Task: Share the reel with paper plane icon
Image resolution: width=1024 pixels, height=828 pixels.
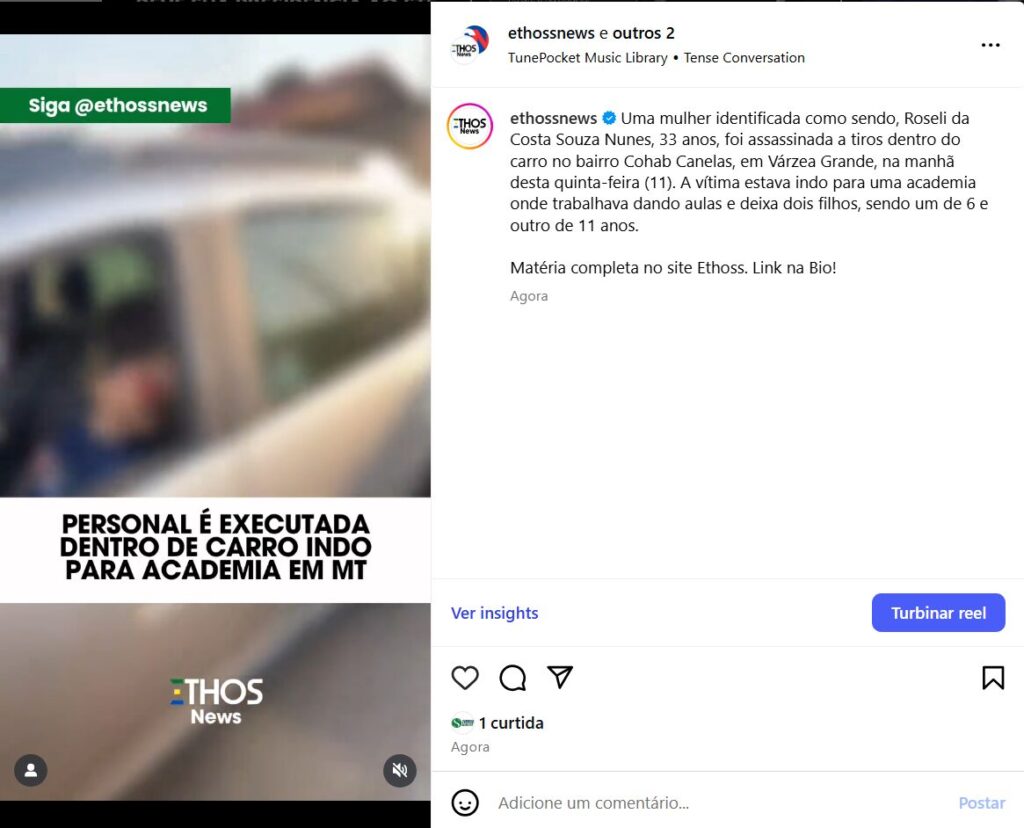Action: (x=560, y=677)
